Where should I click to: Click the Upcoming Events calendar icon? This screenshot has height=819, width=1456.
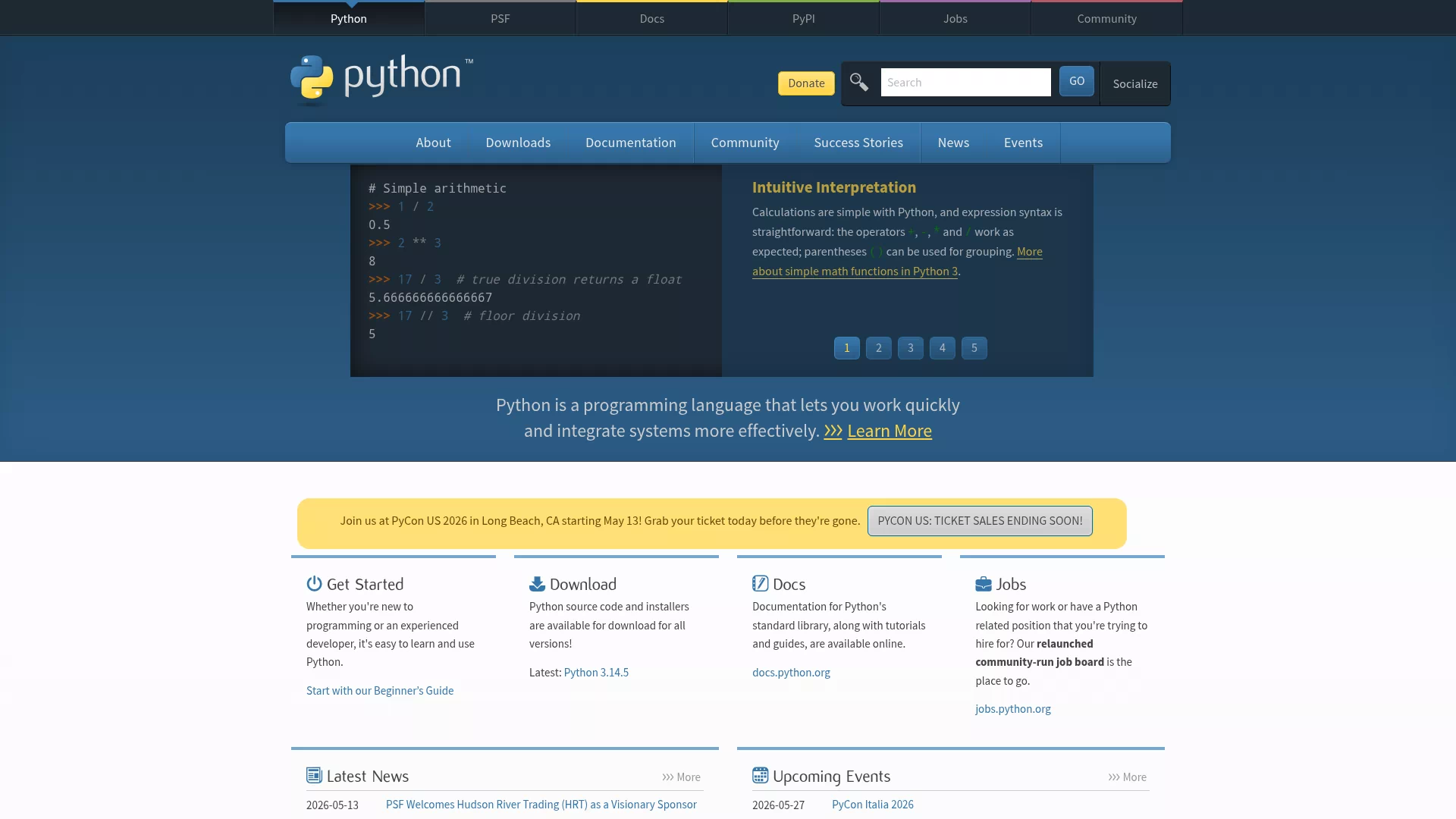[760, 775]
